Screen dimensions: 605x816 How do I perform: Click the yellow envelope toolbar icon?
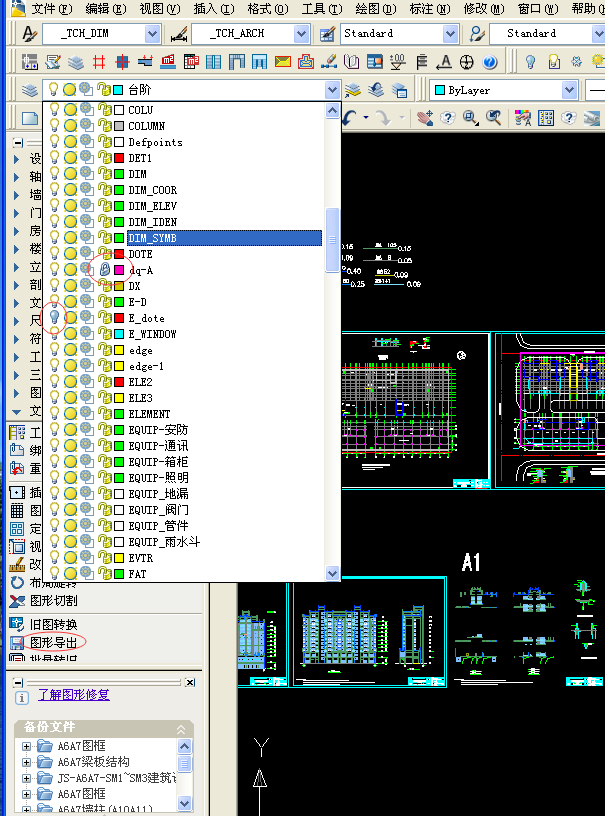click(282, 62)
